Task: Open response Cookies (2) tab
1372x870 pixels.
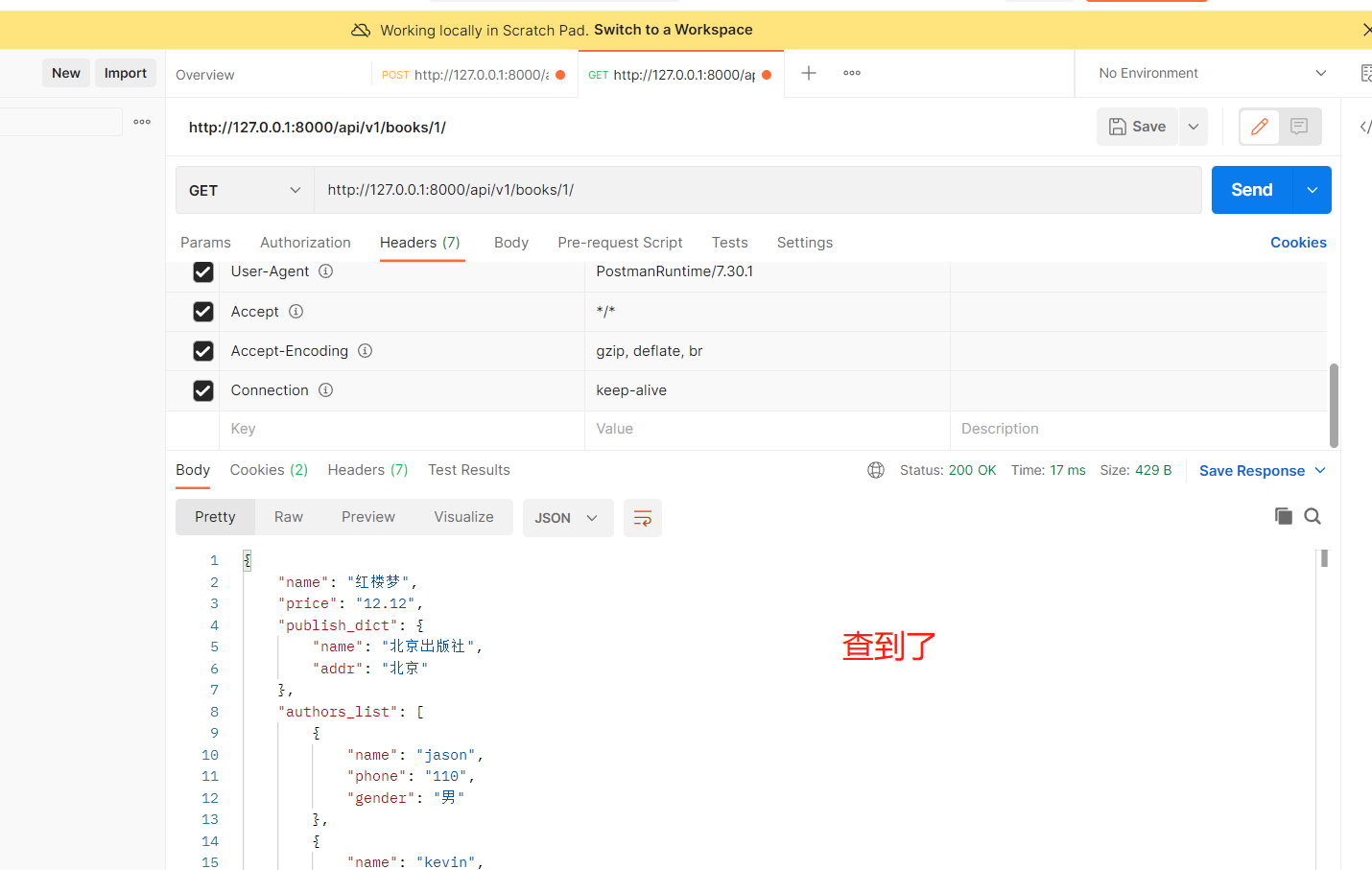Action: pyautogui.click(x=269, y=470)
